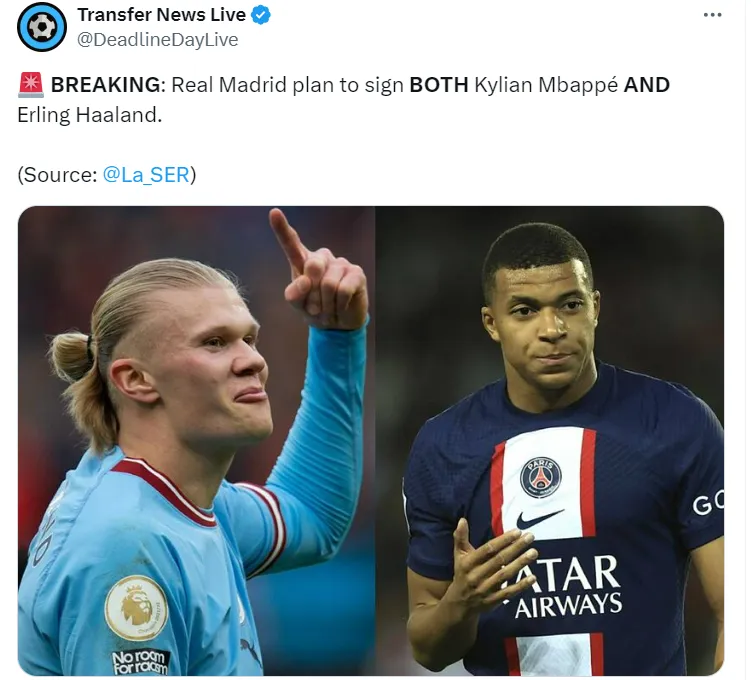Open the Mbappé photo on the right
The image size is (751, 680).
pyautogui.click(x=549, y=441)
